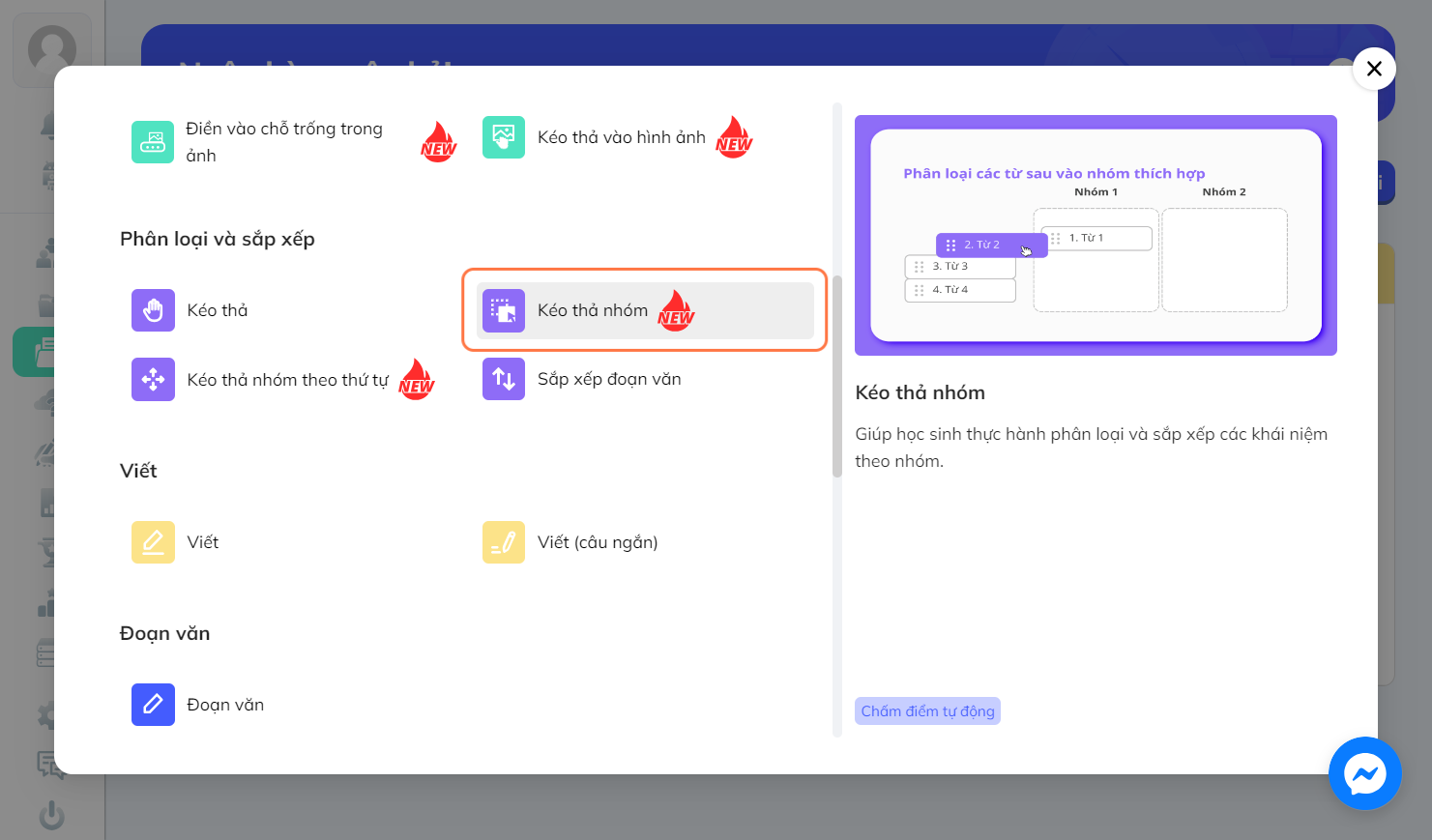
Task: Click the NEW flame badge beside Kéo thả vào hình ảnh
Action: pos(734,137)
